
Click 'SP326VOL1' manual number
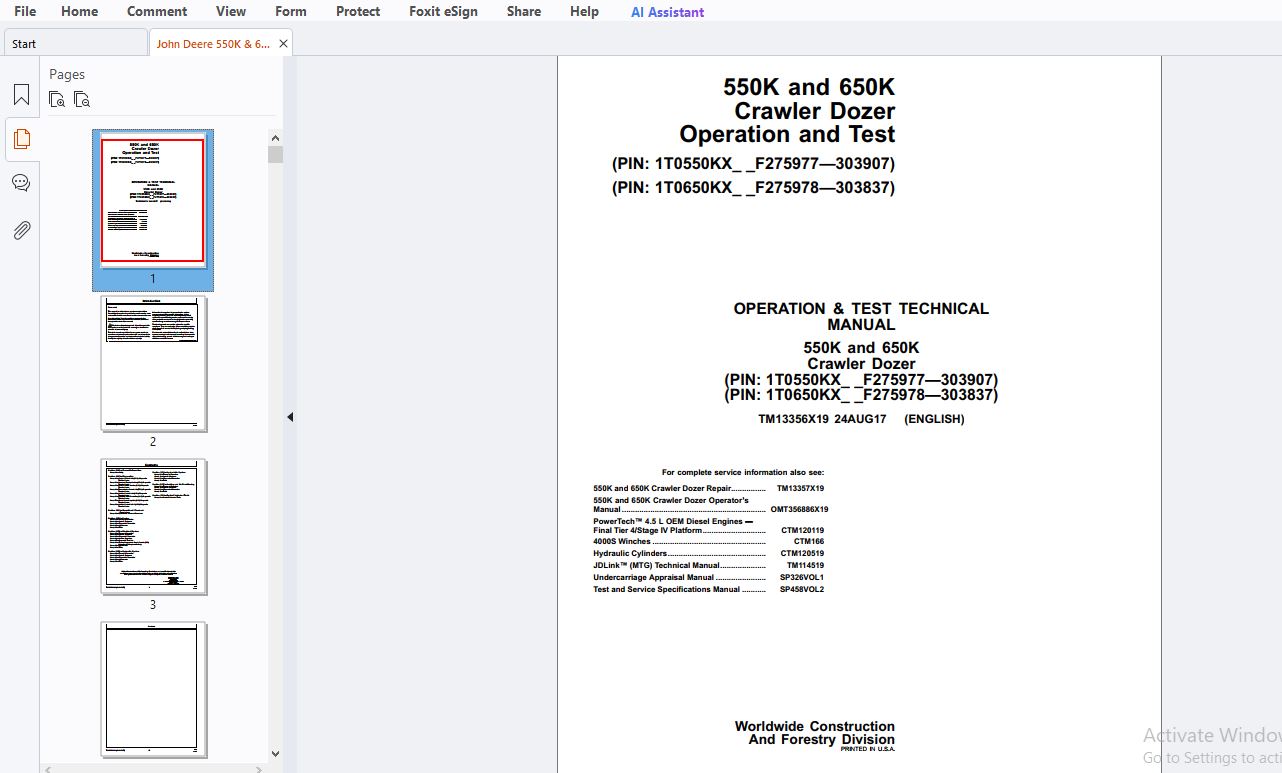802,578
